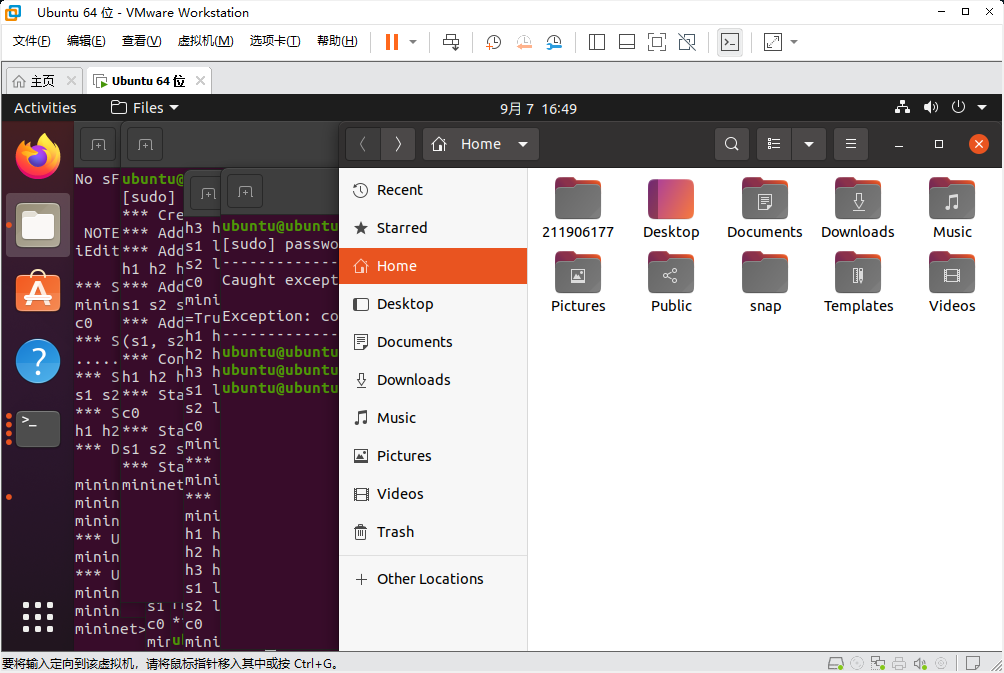
Task: Expand the stretch guest dropdown arrow
Action: click(794, 42)
